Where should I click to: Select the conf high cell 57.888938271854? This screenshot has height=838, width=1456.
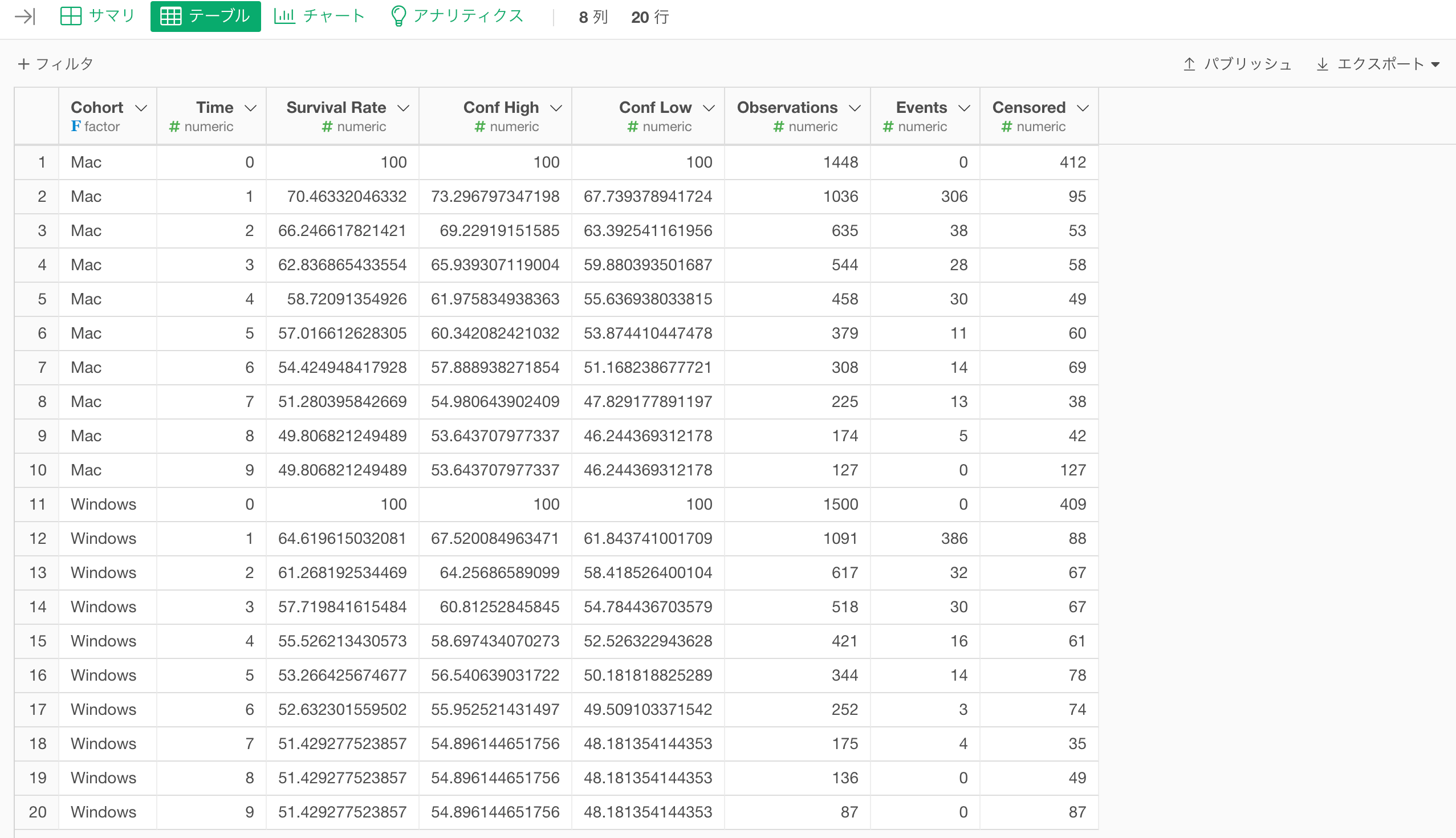click(x=495, y=367)
